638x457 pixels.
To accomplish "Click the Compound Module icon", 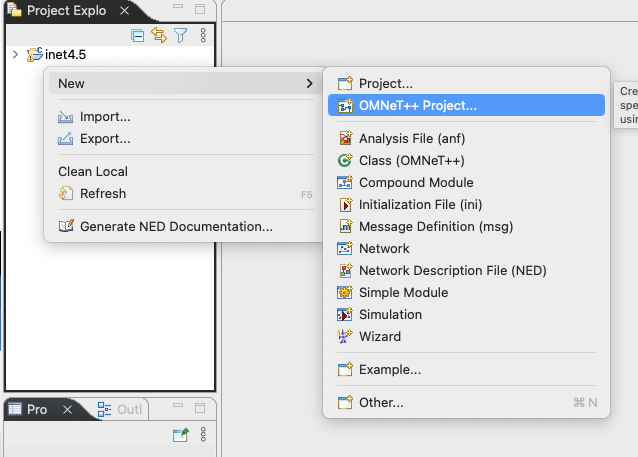I will (x=345, y=182).
